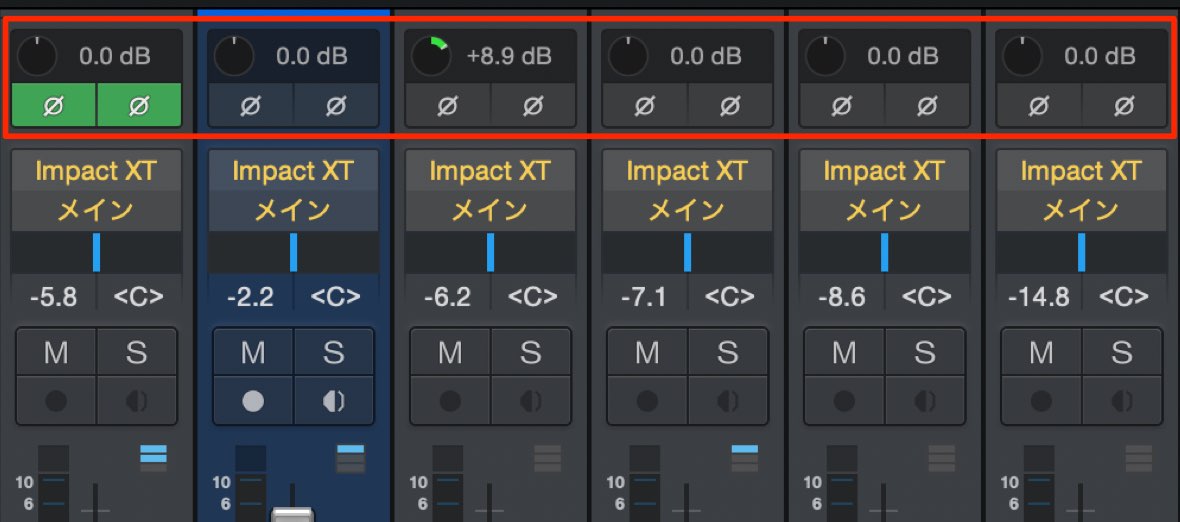
Task: Click the -7.1 volume value
Action: click(x=644, y=296)
